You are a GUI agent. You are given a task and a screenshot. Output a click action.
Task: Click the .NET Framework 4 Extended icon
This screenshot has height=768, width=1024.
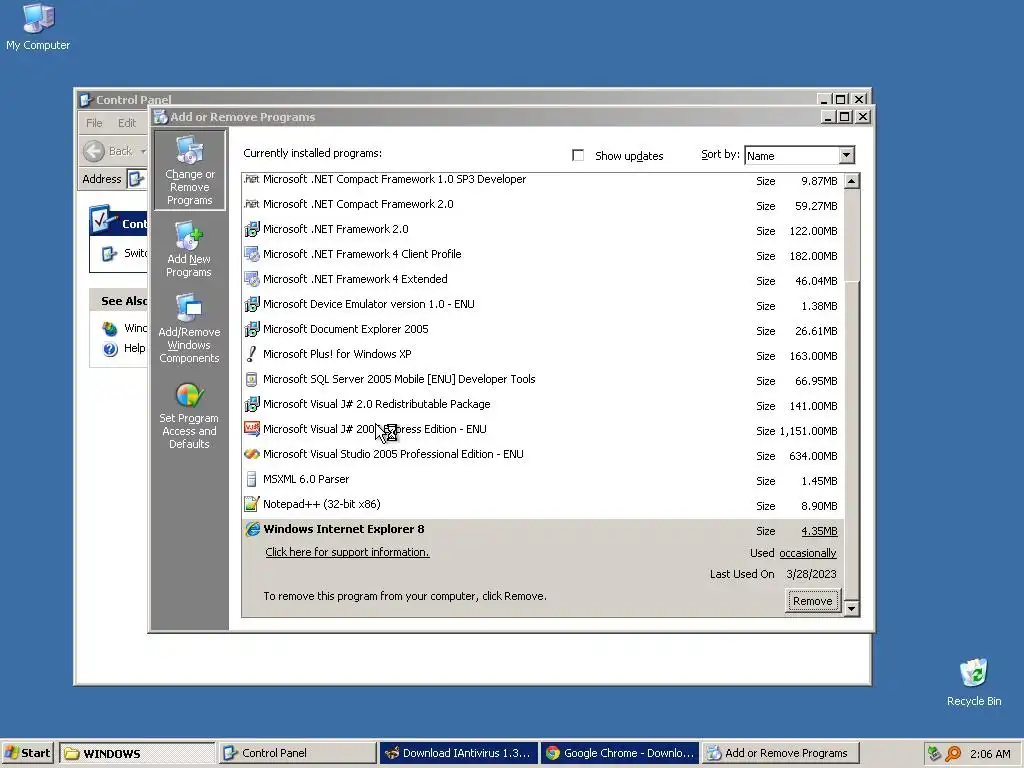coord(251,279)
